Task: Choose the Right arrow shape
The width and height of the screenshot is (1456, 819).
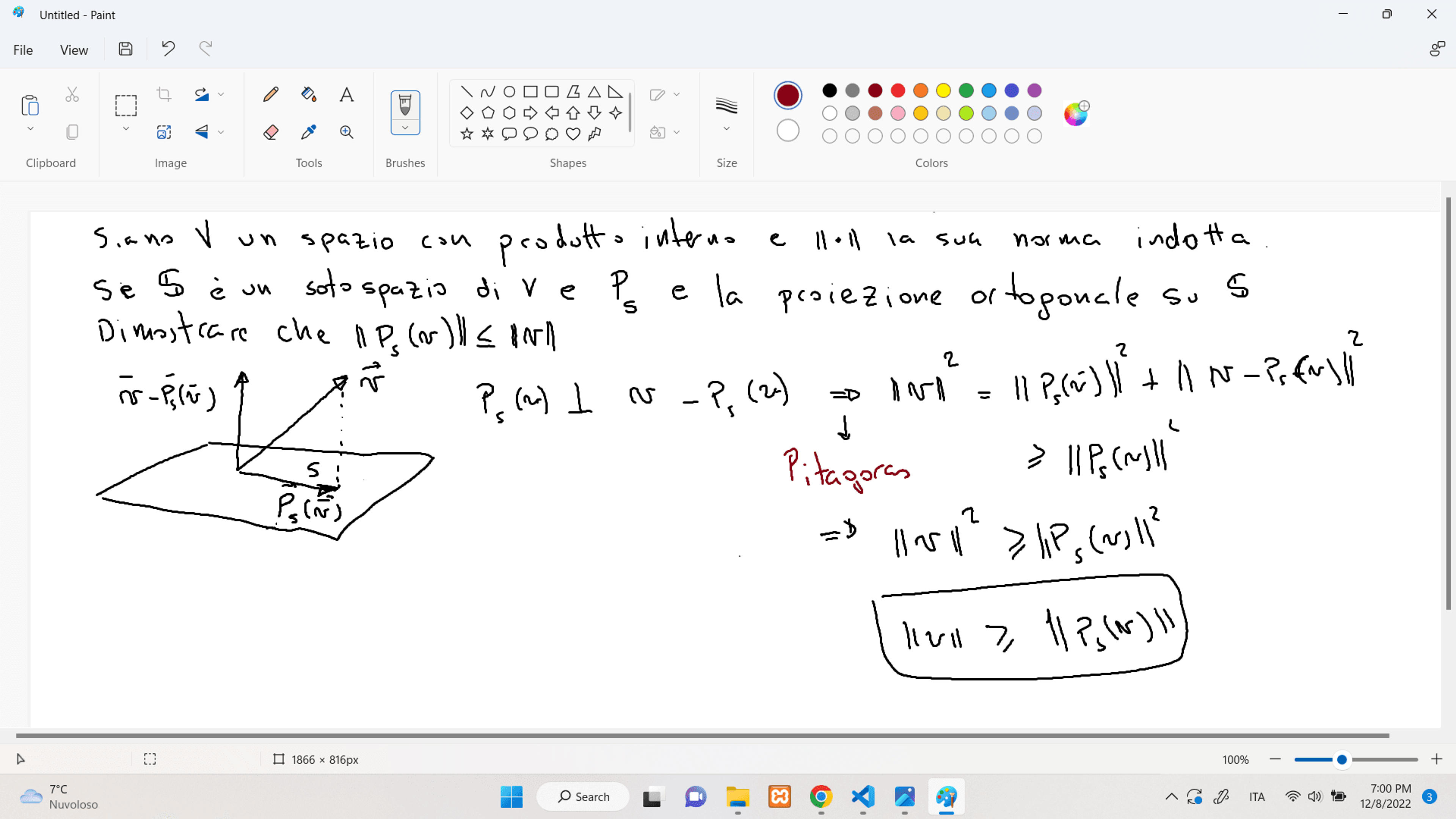Action: [530, 113]
